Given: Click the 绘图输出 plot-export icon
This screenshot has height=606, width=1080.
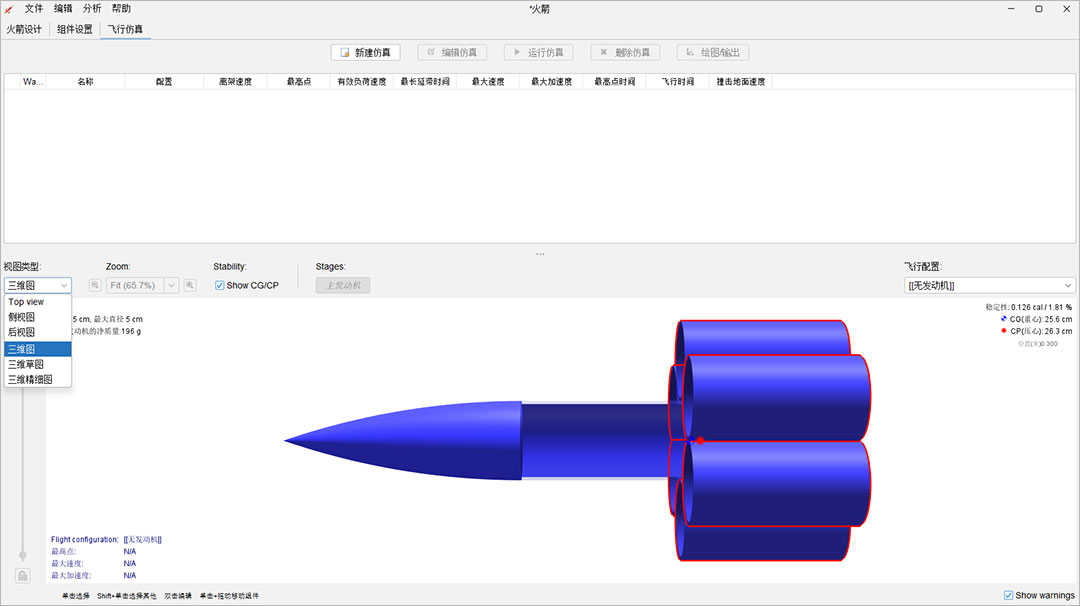Looking at the screenshot, I should [x=690, y=52].
